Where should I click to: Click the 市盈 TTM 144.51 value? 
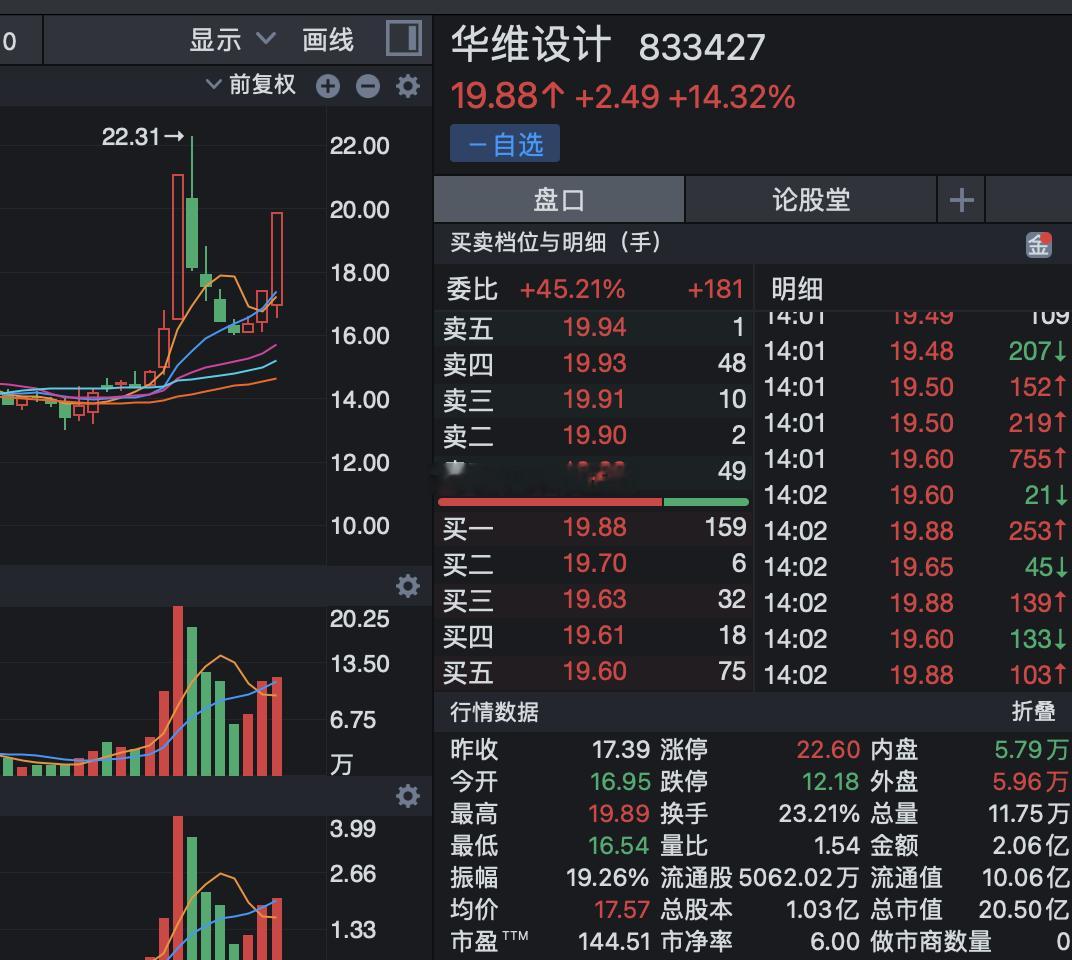point(614,942)
